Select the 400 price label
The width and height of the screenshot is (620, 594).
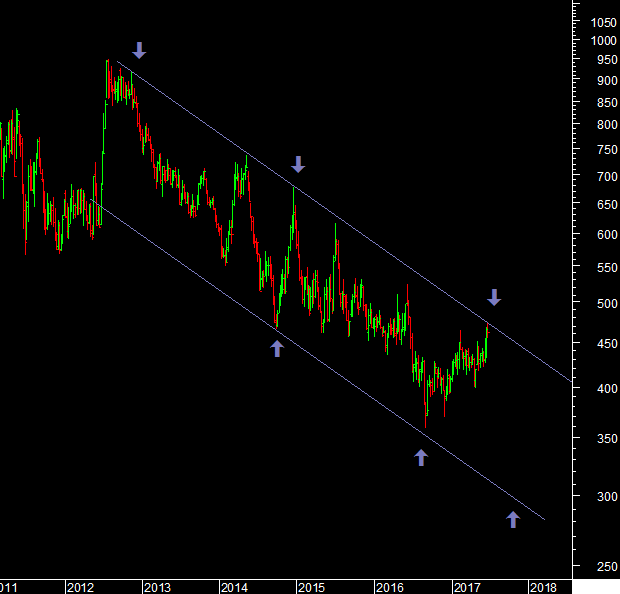click(607, 389)
